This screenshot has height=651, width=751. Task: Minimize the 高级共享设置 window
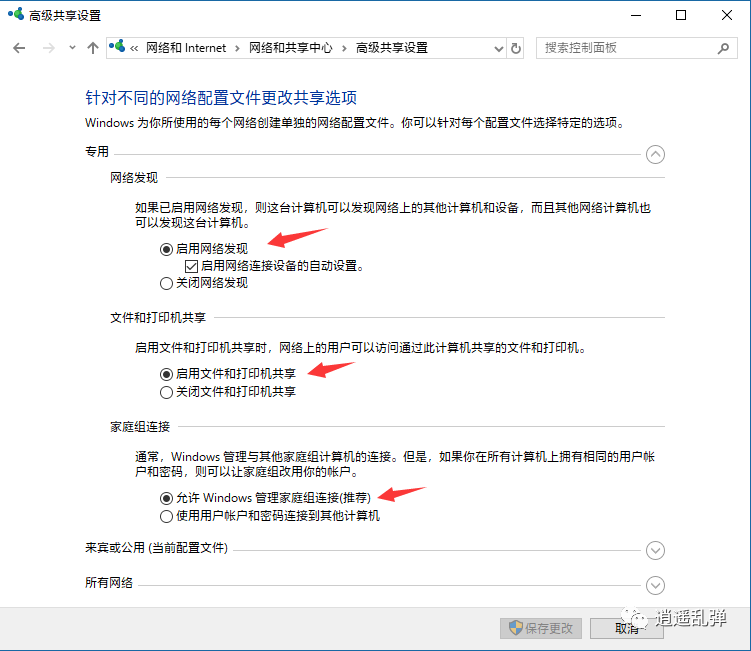(x=636, y=15)
